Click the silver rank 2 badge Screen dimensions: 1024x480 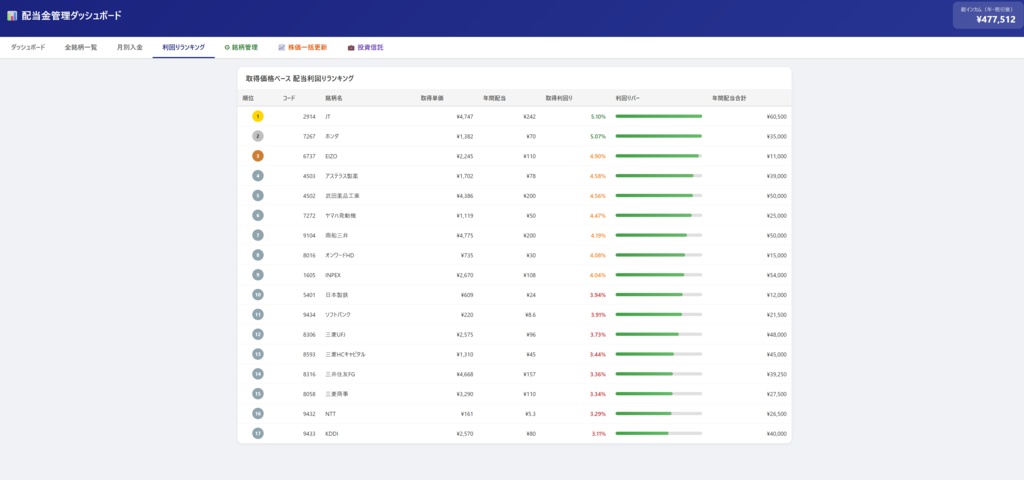(x=258, y=136)
